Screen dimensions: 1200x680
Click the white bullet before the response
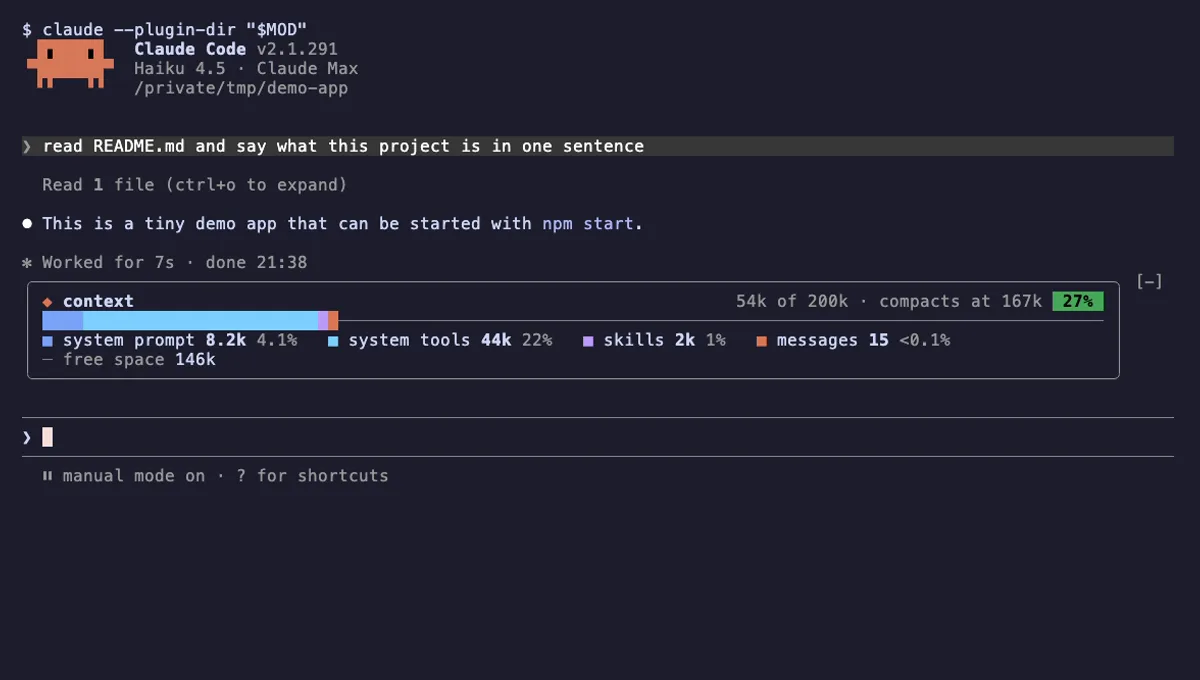(x=27, y=224)
